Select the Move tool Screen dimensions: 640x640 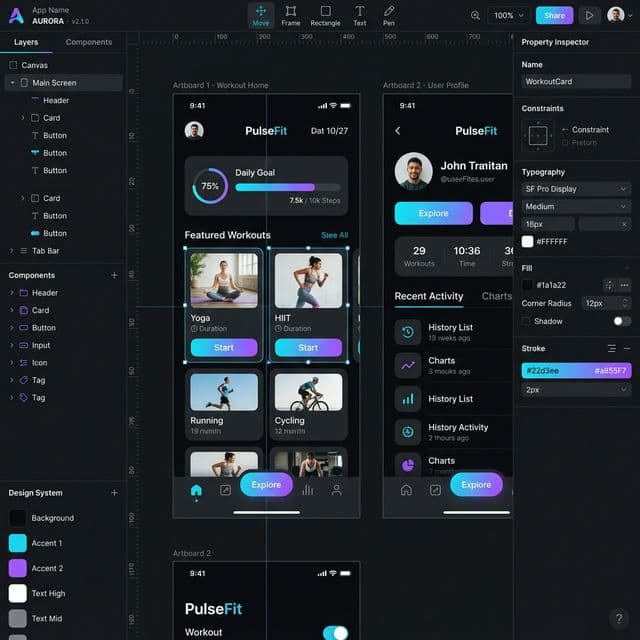(x=260, y=16)
